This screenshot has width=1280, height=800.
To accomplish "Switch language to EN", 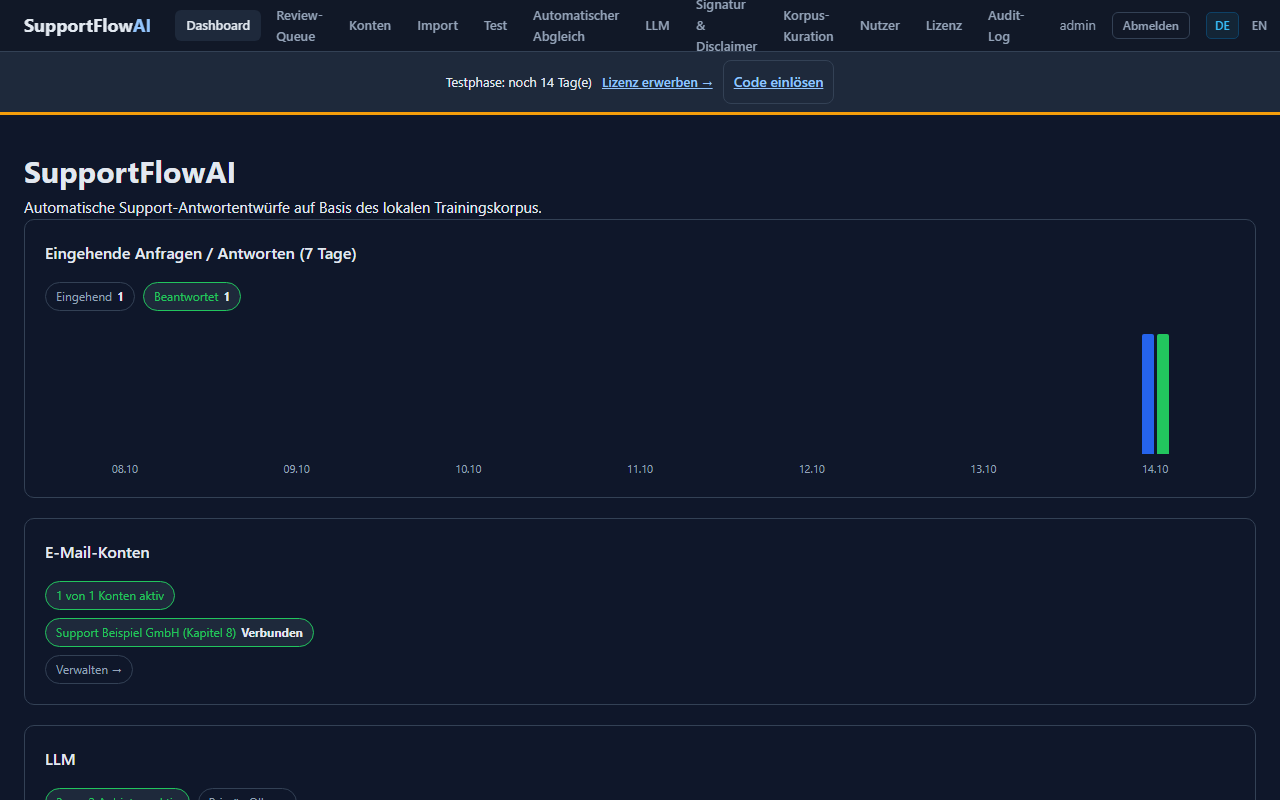I will 1259,26.
